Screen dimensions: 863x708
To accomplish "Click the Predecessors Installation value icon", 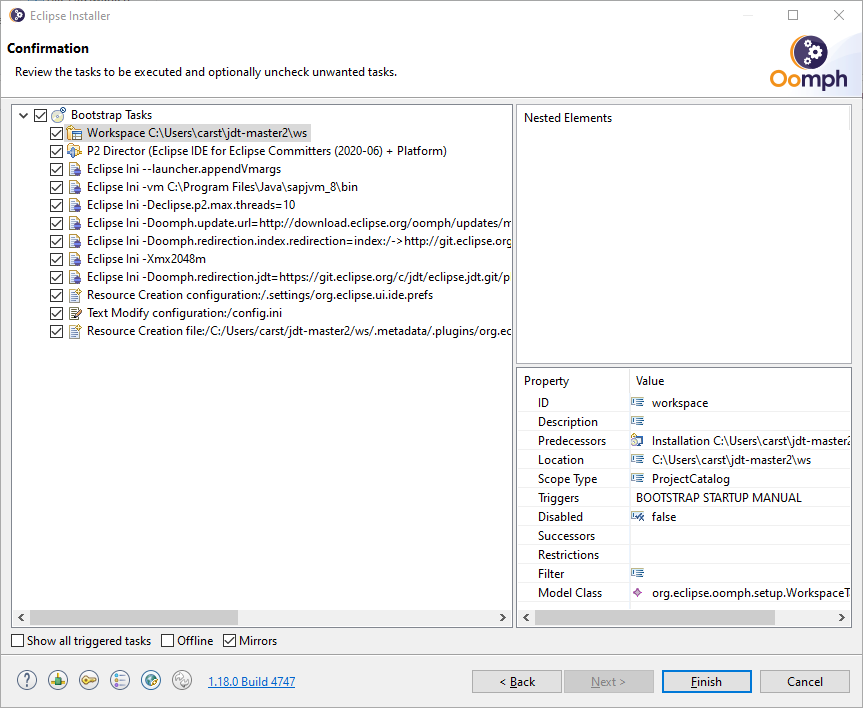I will 637,440.
